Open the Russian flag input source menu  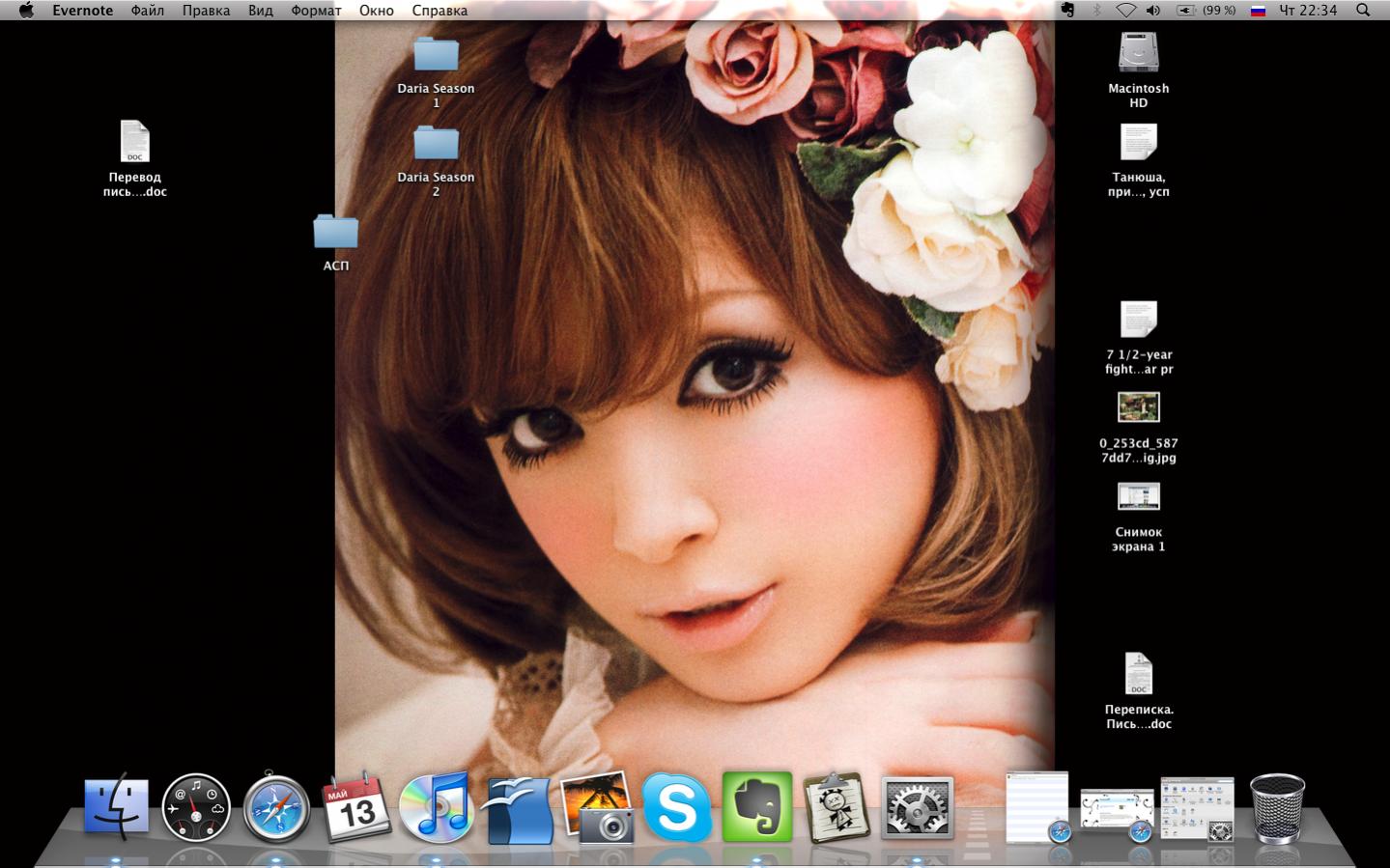tap(1258, 11)
